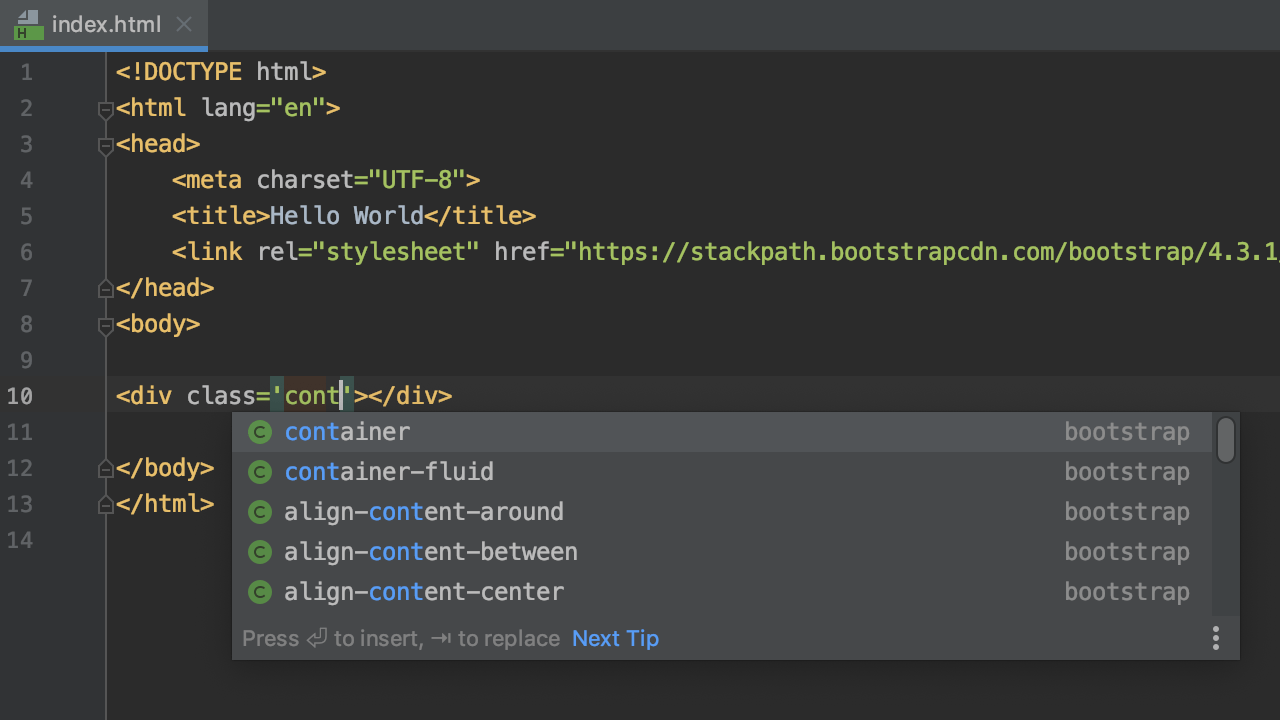Click the class icon beside "align-content-around"
Image resolution: width=1280 pixels, height=720 pixels.
tap(260, 511)
